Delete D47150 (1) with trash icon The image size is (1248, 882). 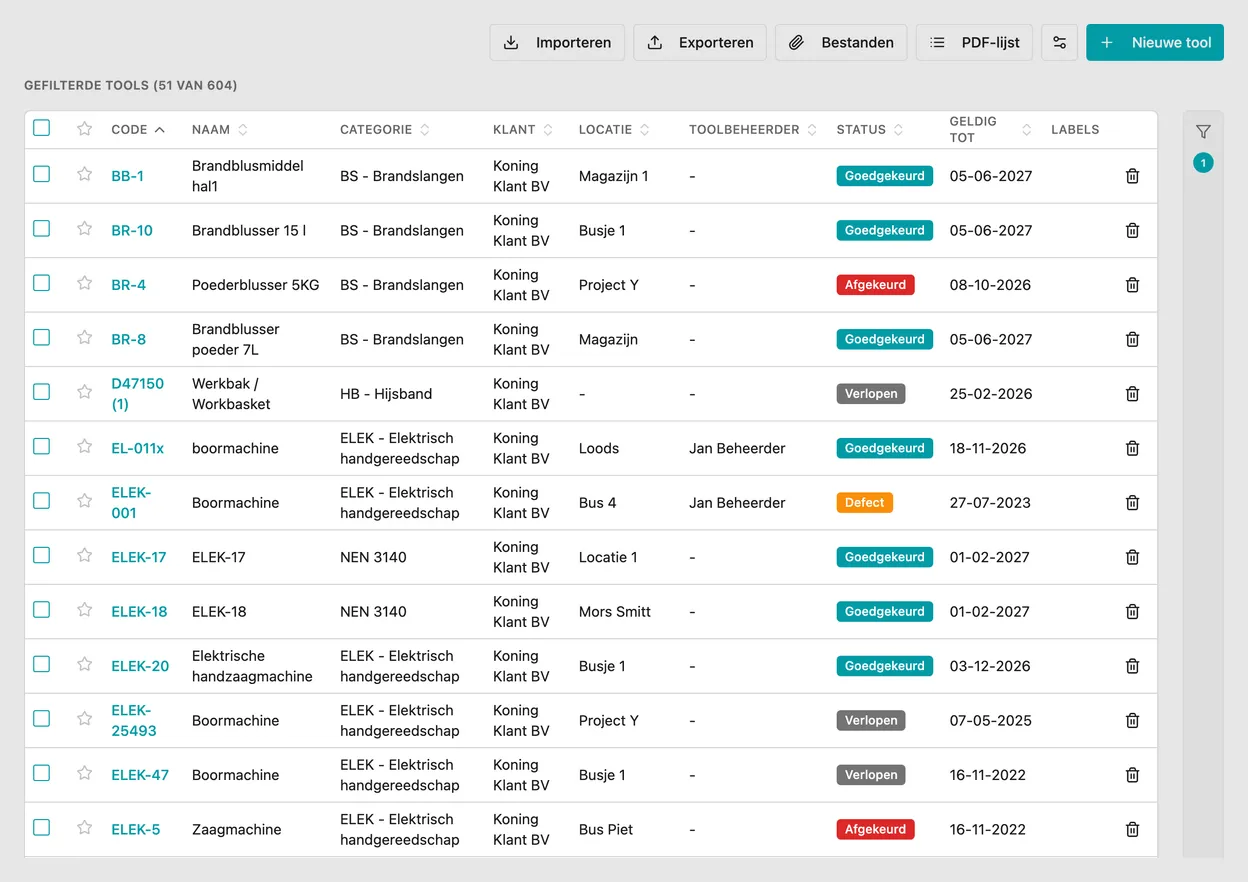[1132, 394]
